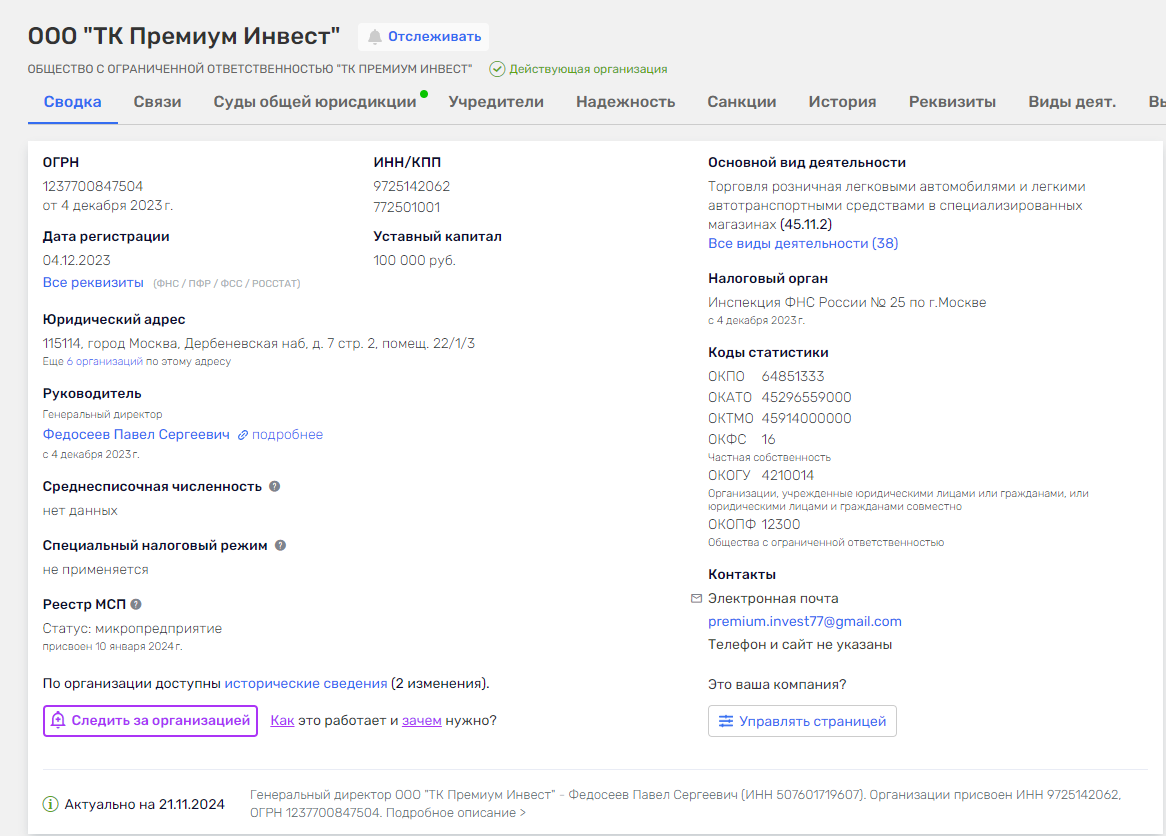This screenshot has width=1166, height=836.
Task: Click the подробнее link
Action: point(287,434)
